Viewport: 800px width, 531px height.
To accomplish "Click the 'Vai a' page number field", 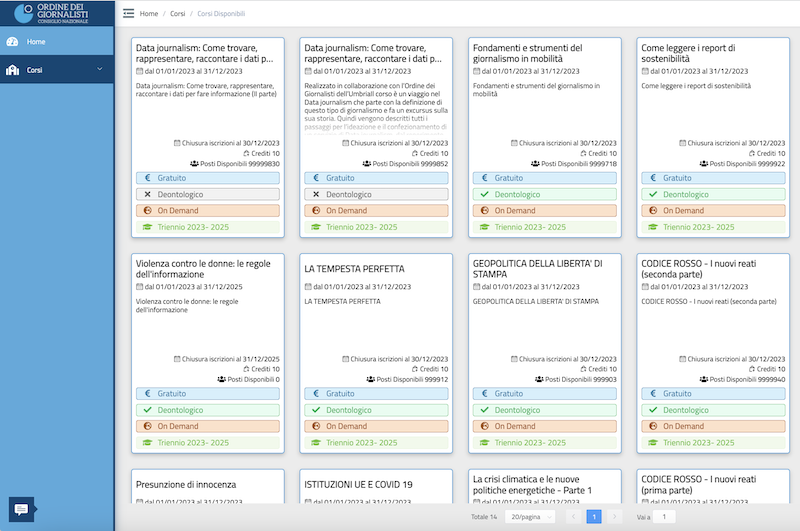I will pos(665,517).
